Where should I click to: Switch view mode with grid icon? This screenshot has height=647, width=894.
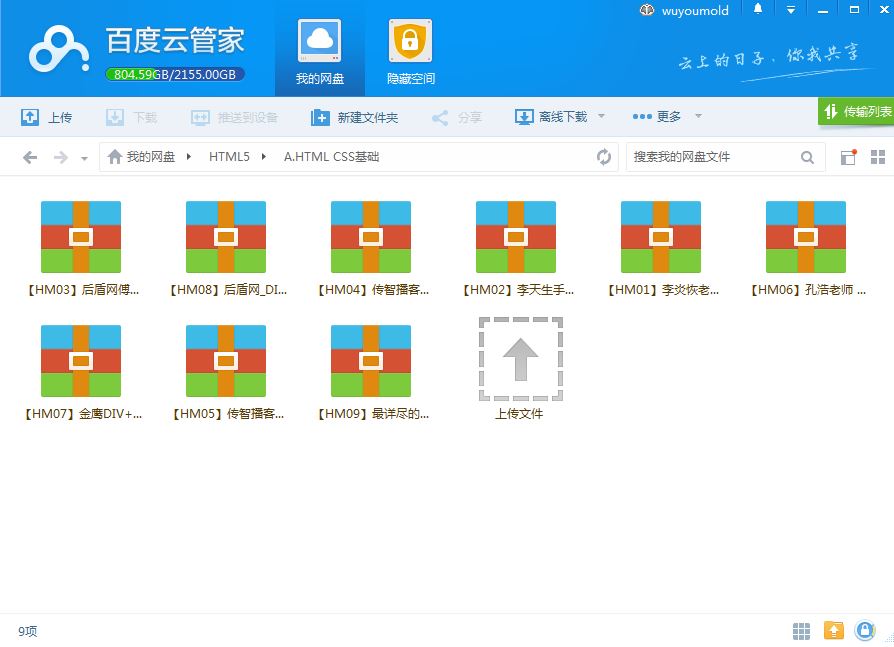(878, 157)
